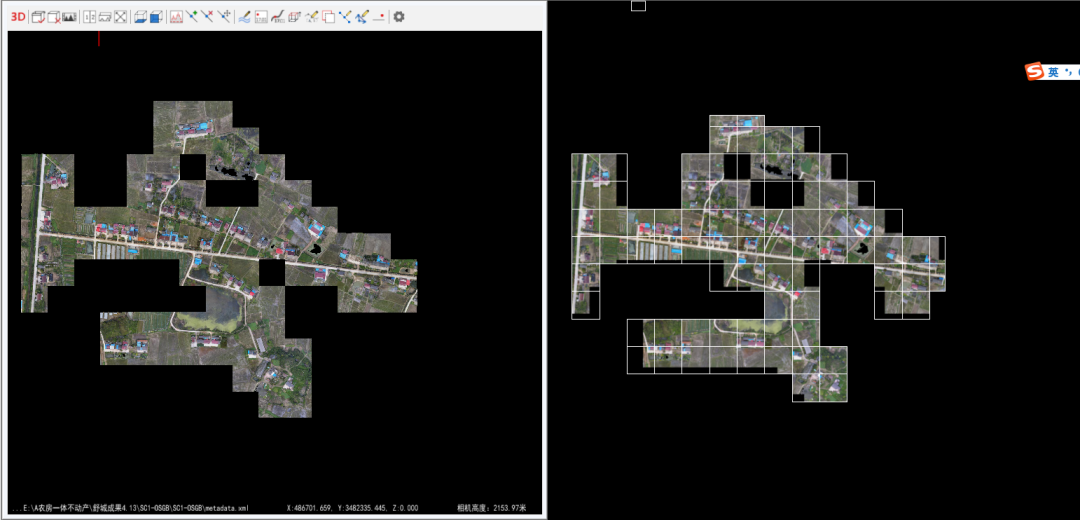Click the move node tool icon
The width and height of the screenshot is (1080, 520).
pos(224,17)
